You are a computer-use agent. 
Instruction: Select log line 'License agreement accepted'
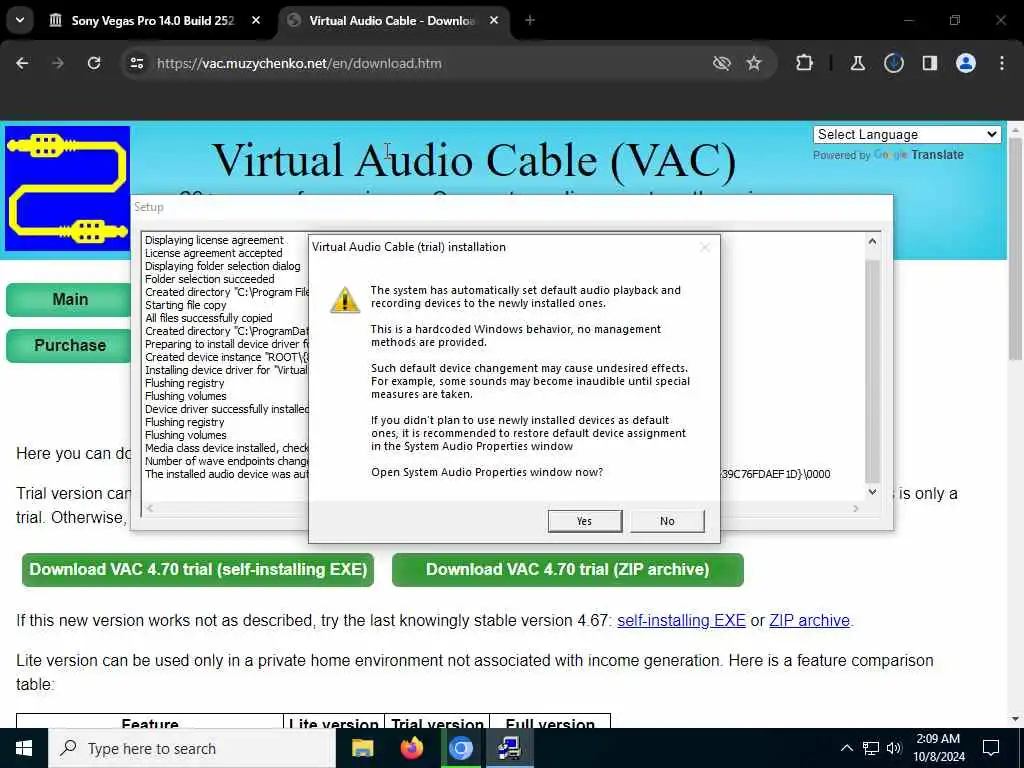tap(214, 253)
